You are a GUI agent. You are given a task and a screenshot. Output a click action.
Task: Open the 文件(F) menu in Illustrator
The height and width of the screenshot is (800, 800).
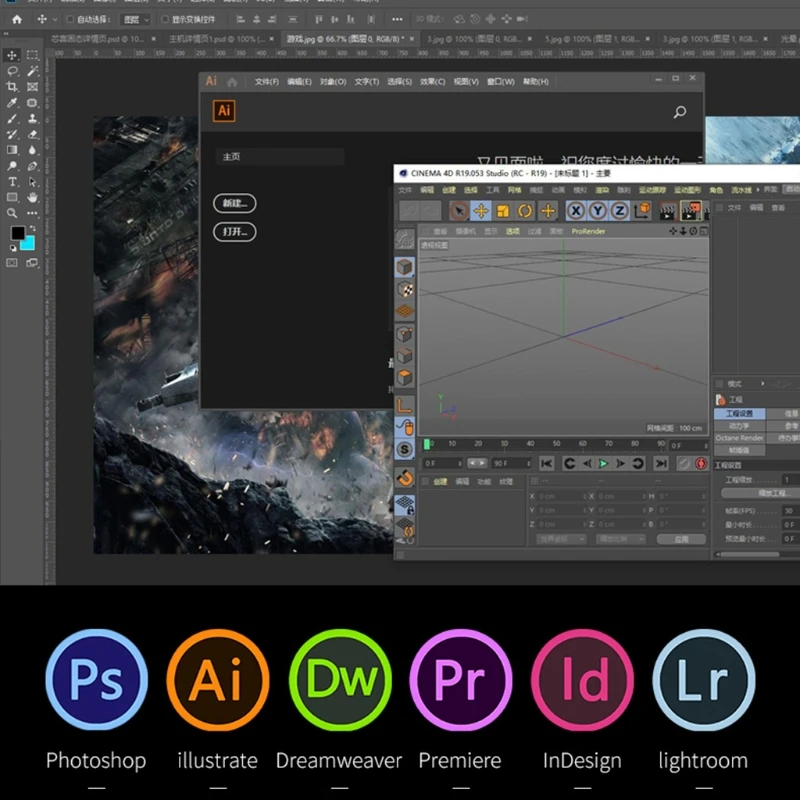[266, 82]
